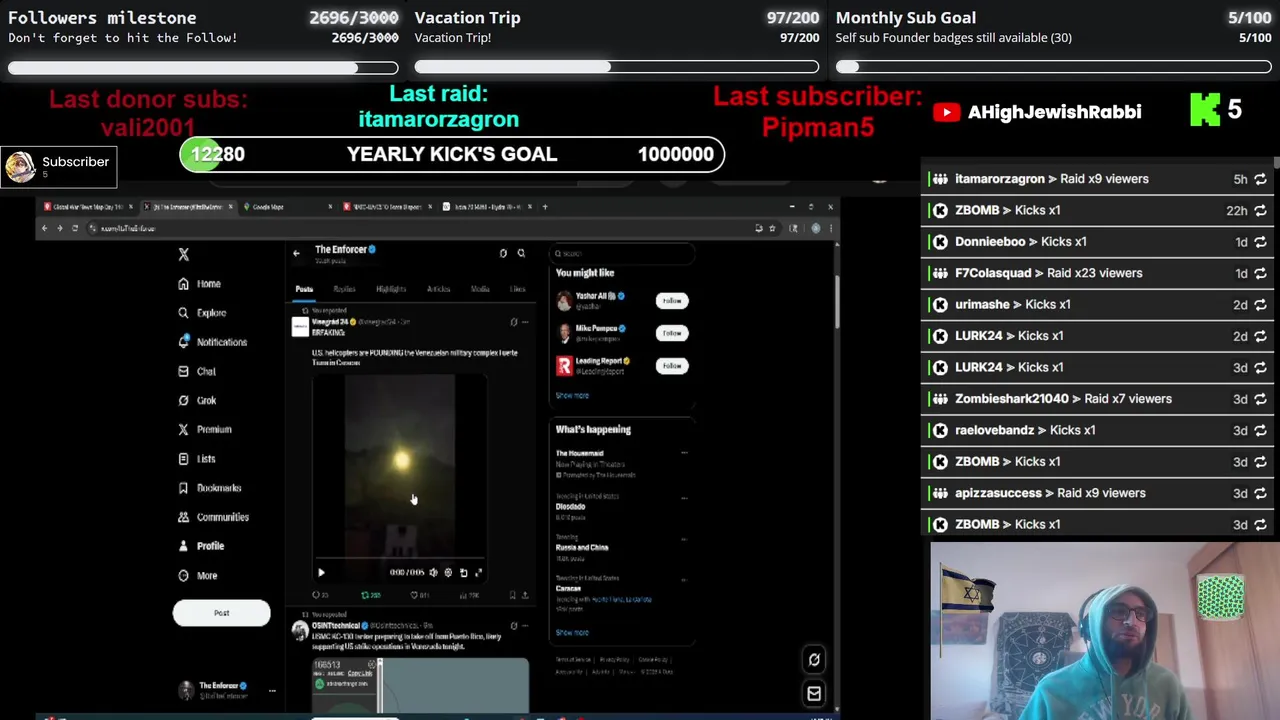Image resolution: width=1280 pixels, height=720 pixels.
Task: Follow Yashar Ali
Action: coord(671,301)
